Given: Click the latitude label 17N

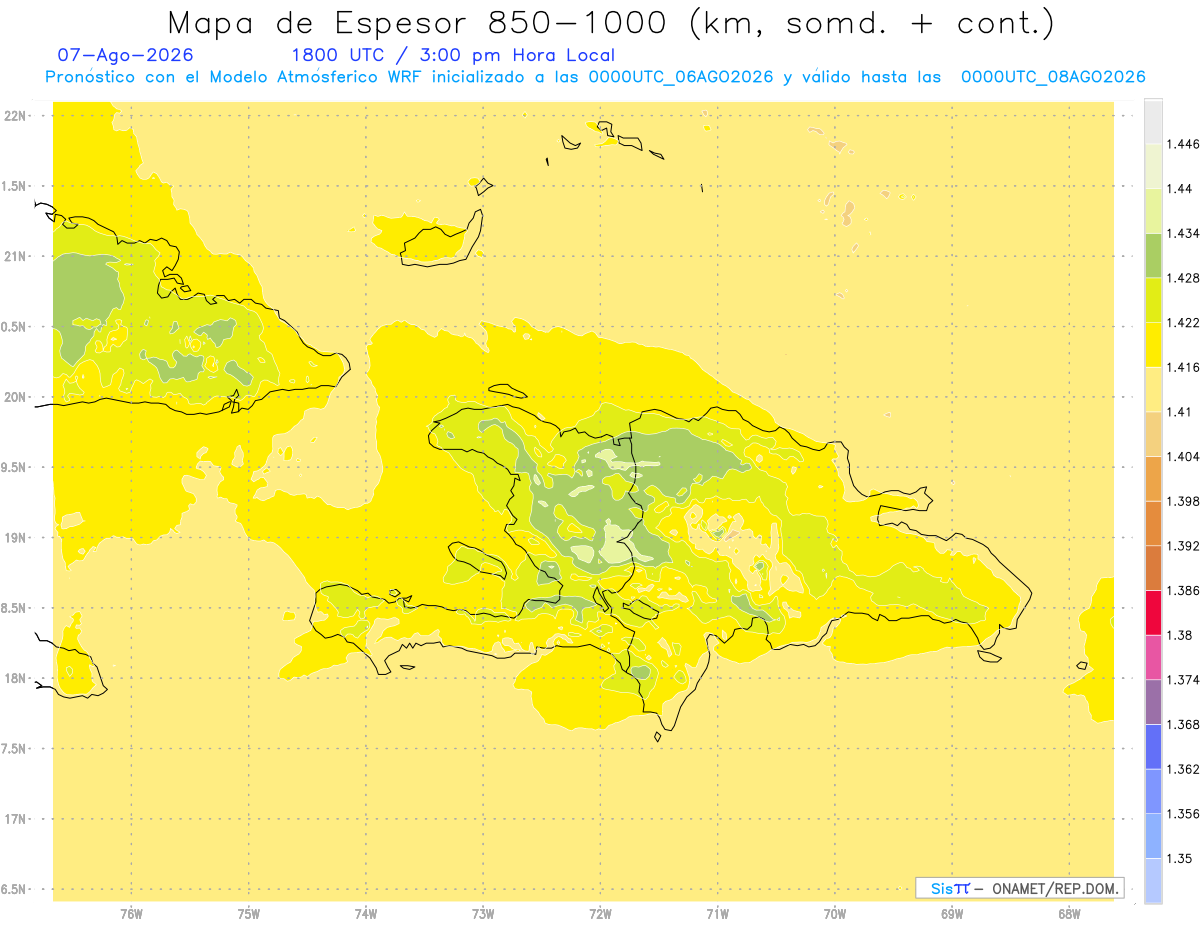Looking at the screenshot, I should [x=15, y=819].
